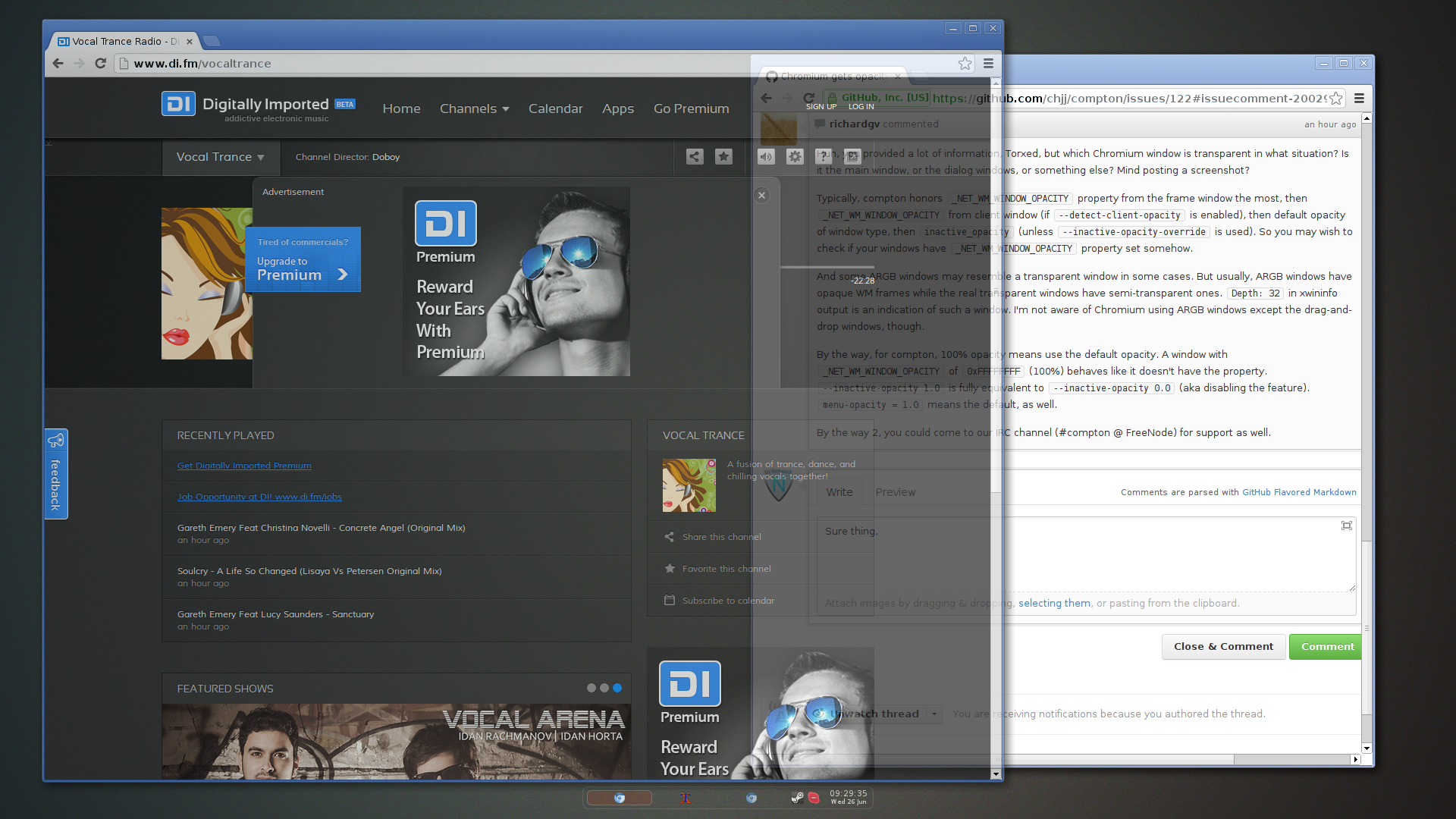1456x819 pixels.
Task: Open the Vocal Trance channel selector
Action: 220,157
